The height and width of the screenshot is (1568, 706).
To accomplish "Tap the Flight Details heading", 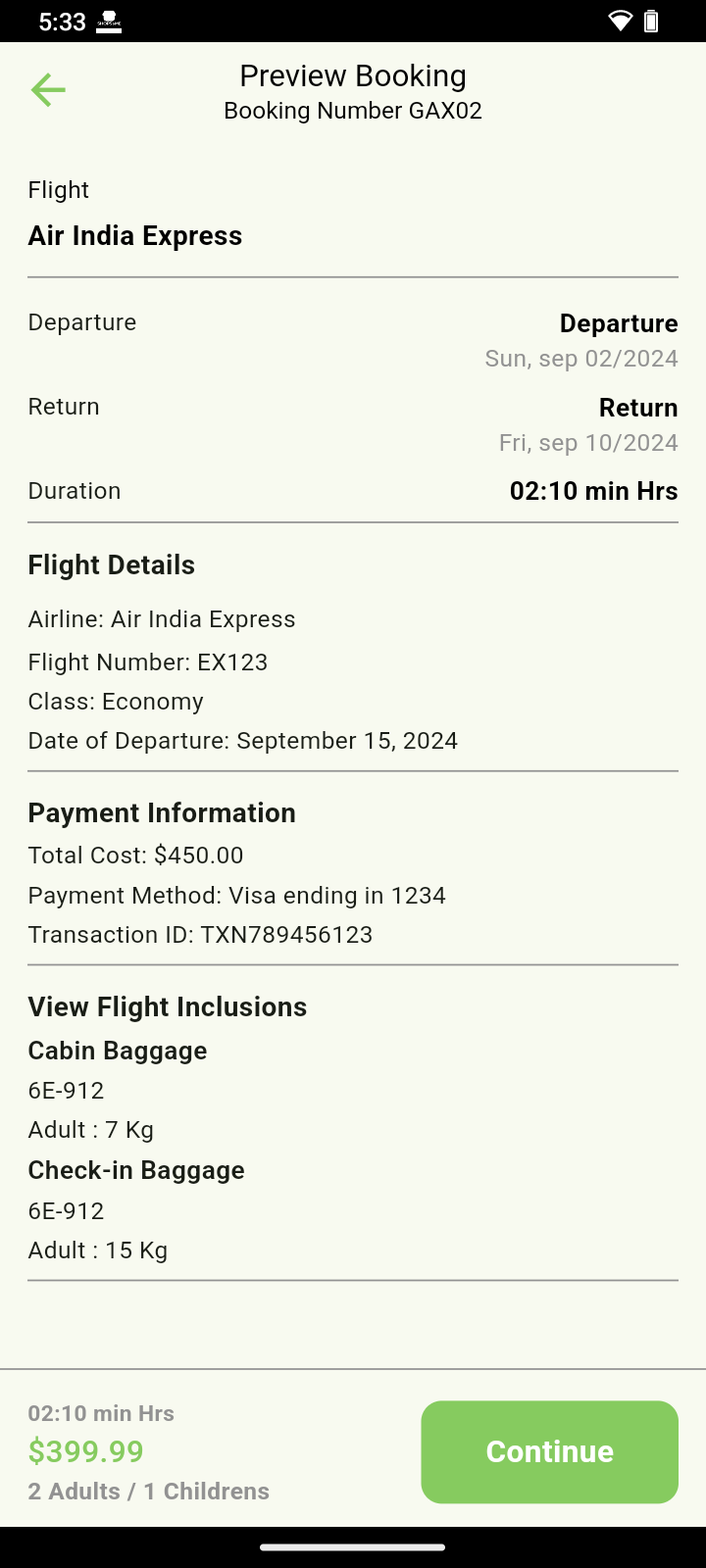I will pos(112,565).
